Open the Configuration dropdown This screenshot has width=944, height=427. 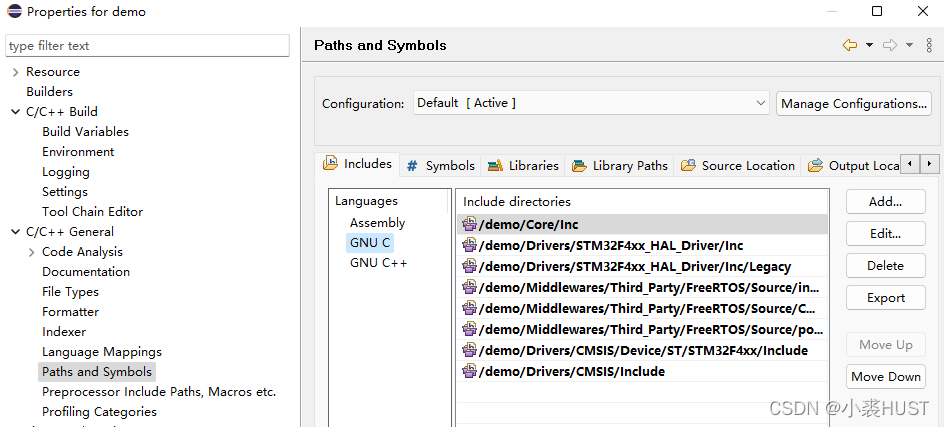[x=591, y=103]
